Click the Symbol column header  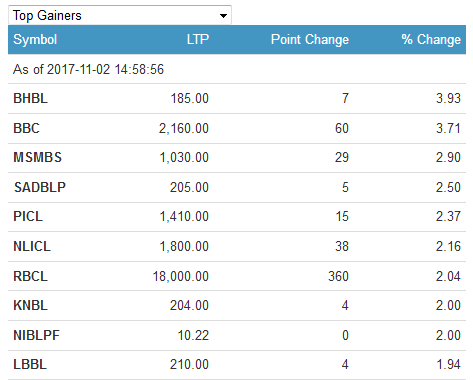35,40
